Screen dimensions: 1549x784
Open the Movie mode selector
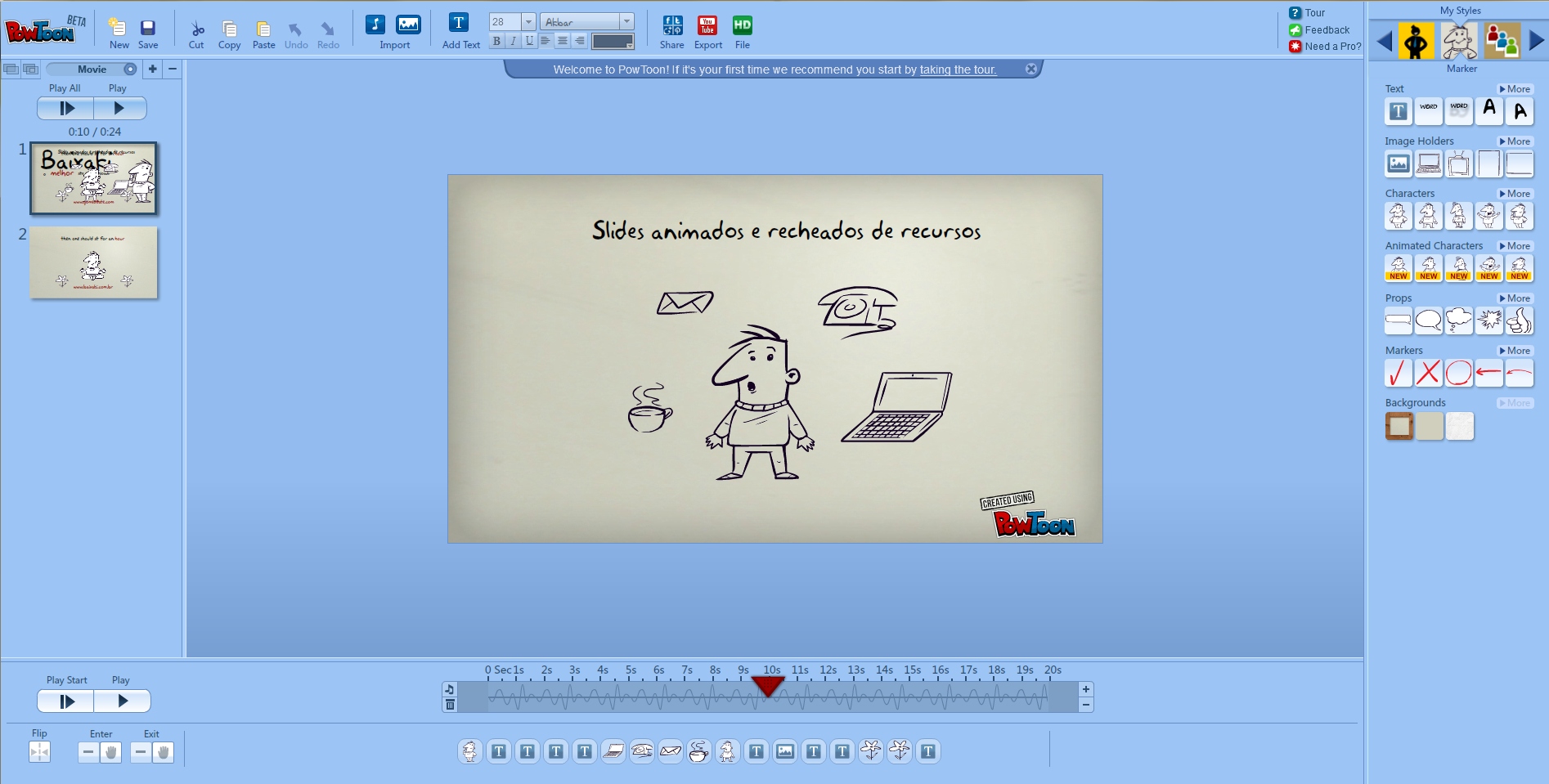(92, 69)
